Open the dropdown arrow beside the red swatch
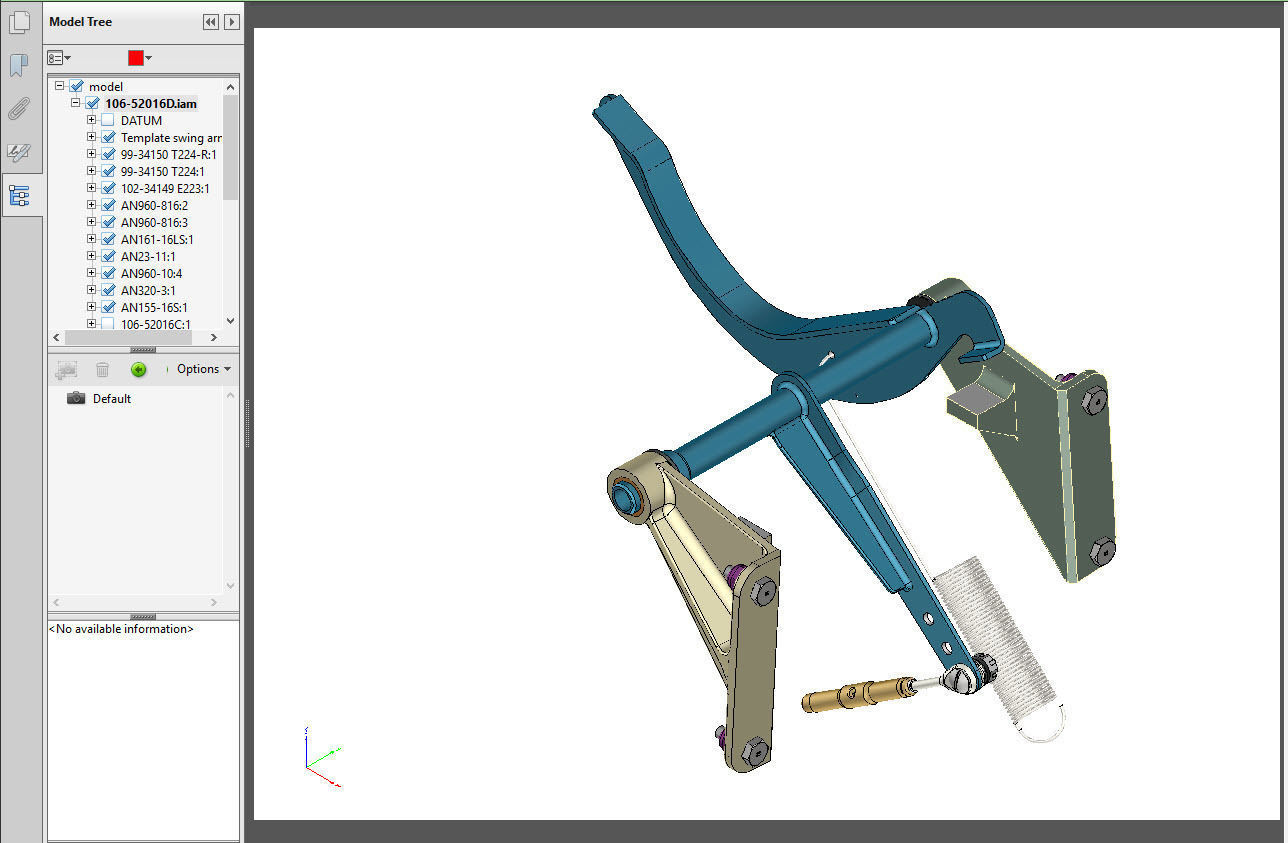This screenshot has height=843, width=1288. pyautogui.click(x=149, y=58)
